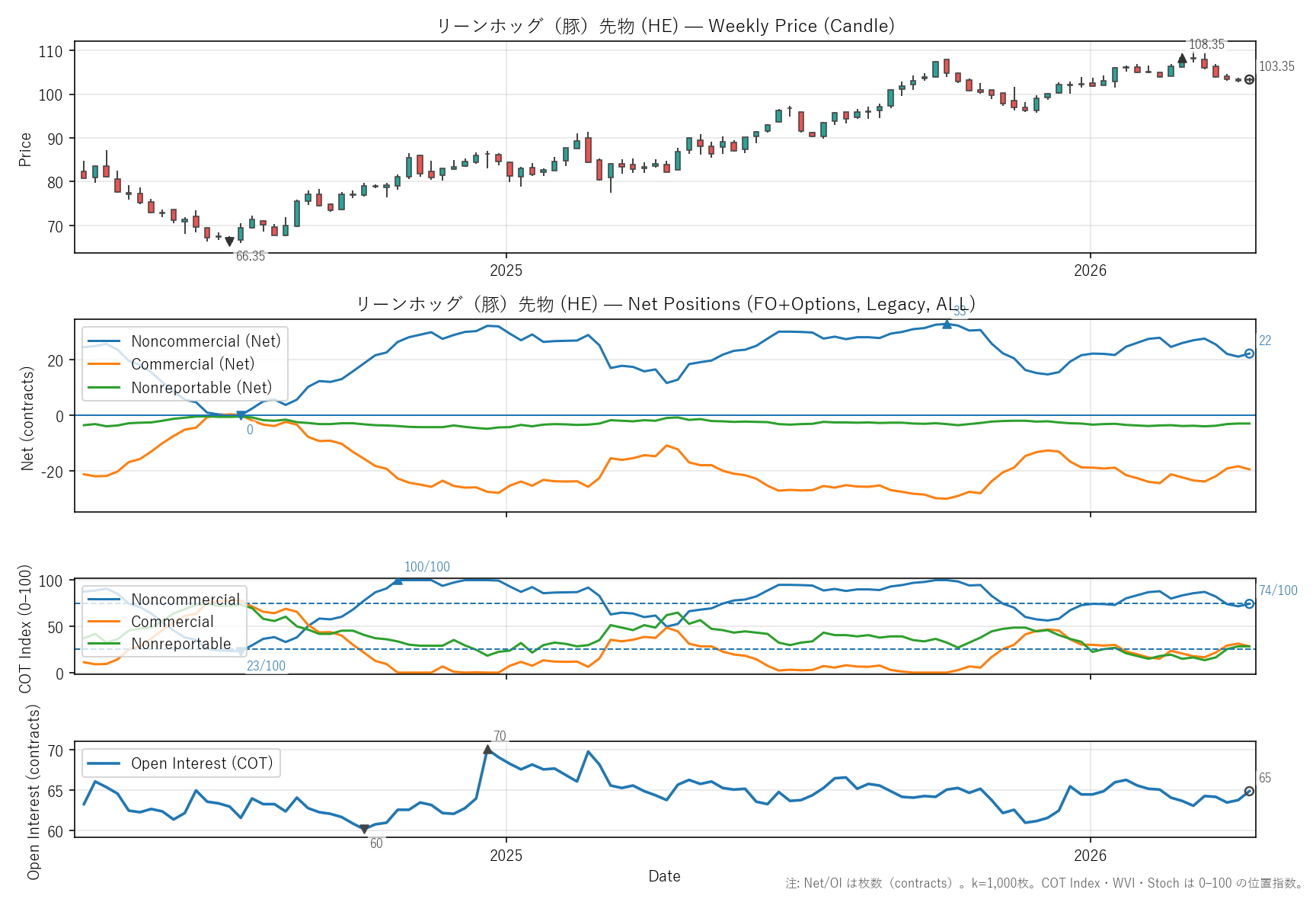Screen dimensions: 1316x899
Task: Click the Open Interest (COT) legend entry
Action: 201,763
